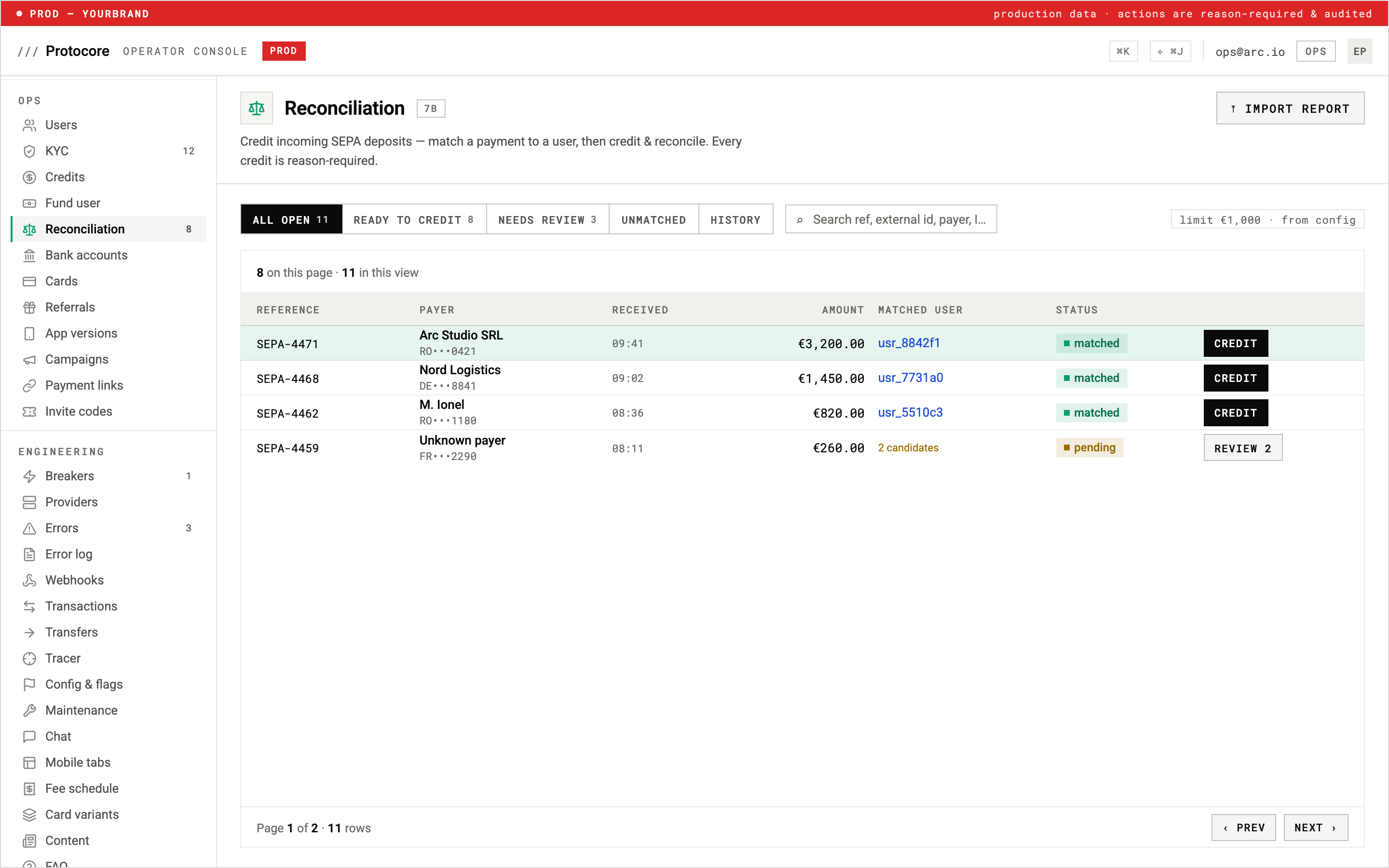
Task: Open the Campaigns megaphone icon
Action: [29, 359]
